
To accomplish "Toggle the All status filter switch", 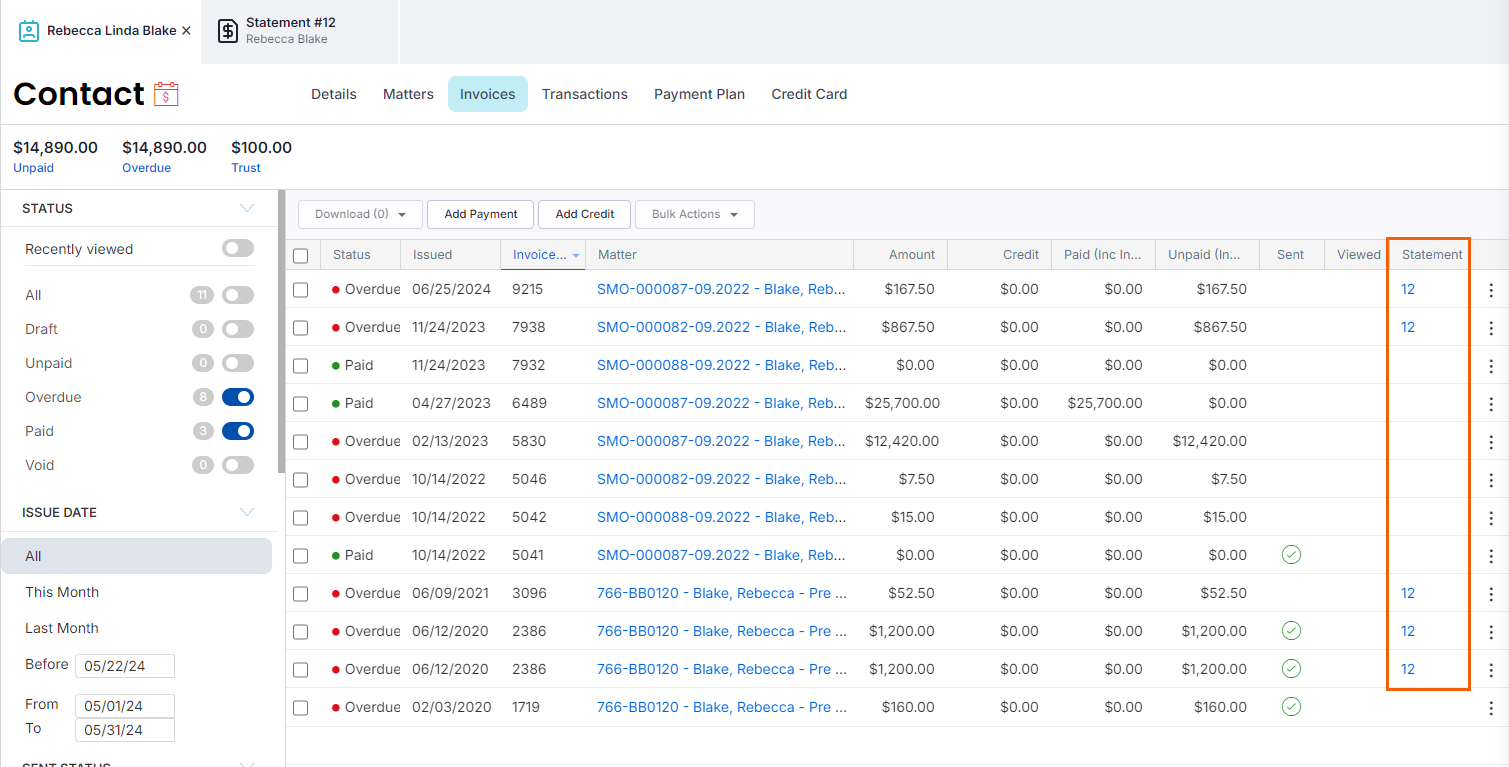I will [x=238, y=295].
